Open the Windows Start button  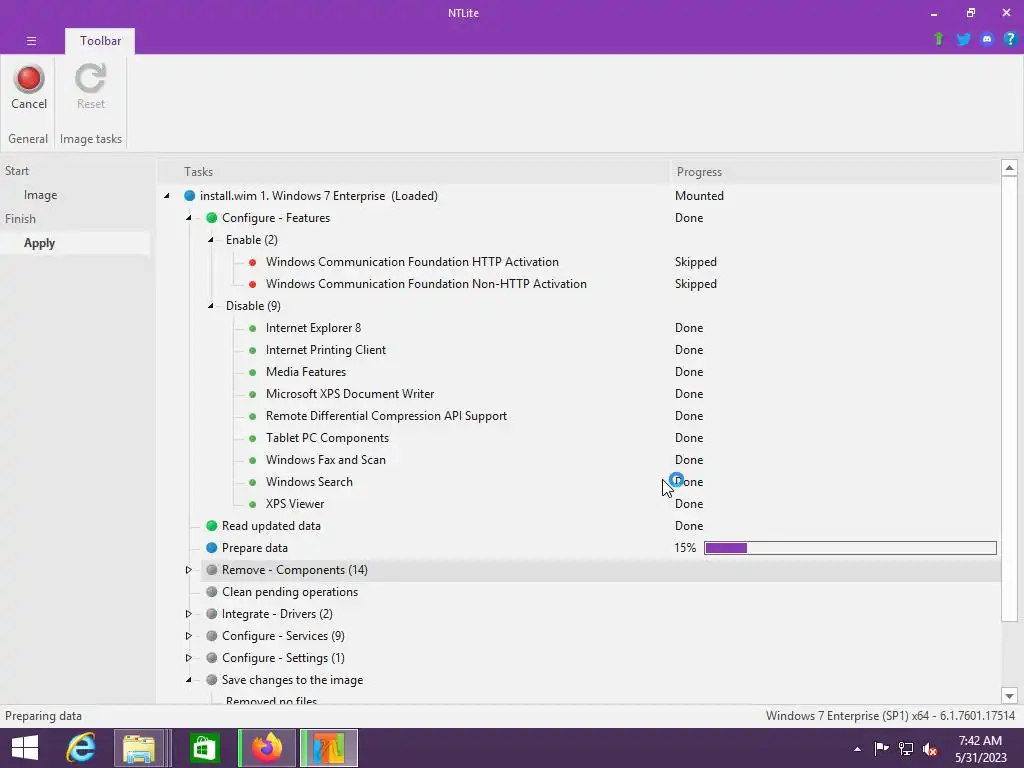pyautogui.click(x=25, y=748)
